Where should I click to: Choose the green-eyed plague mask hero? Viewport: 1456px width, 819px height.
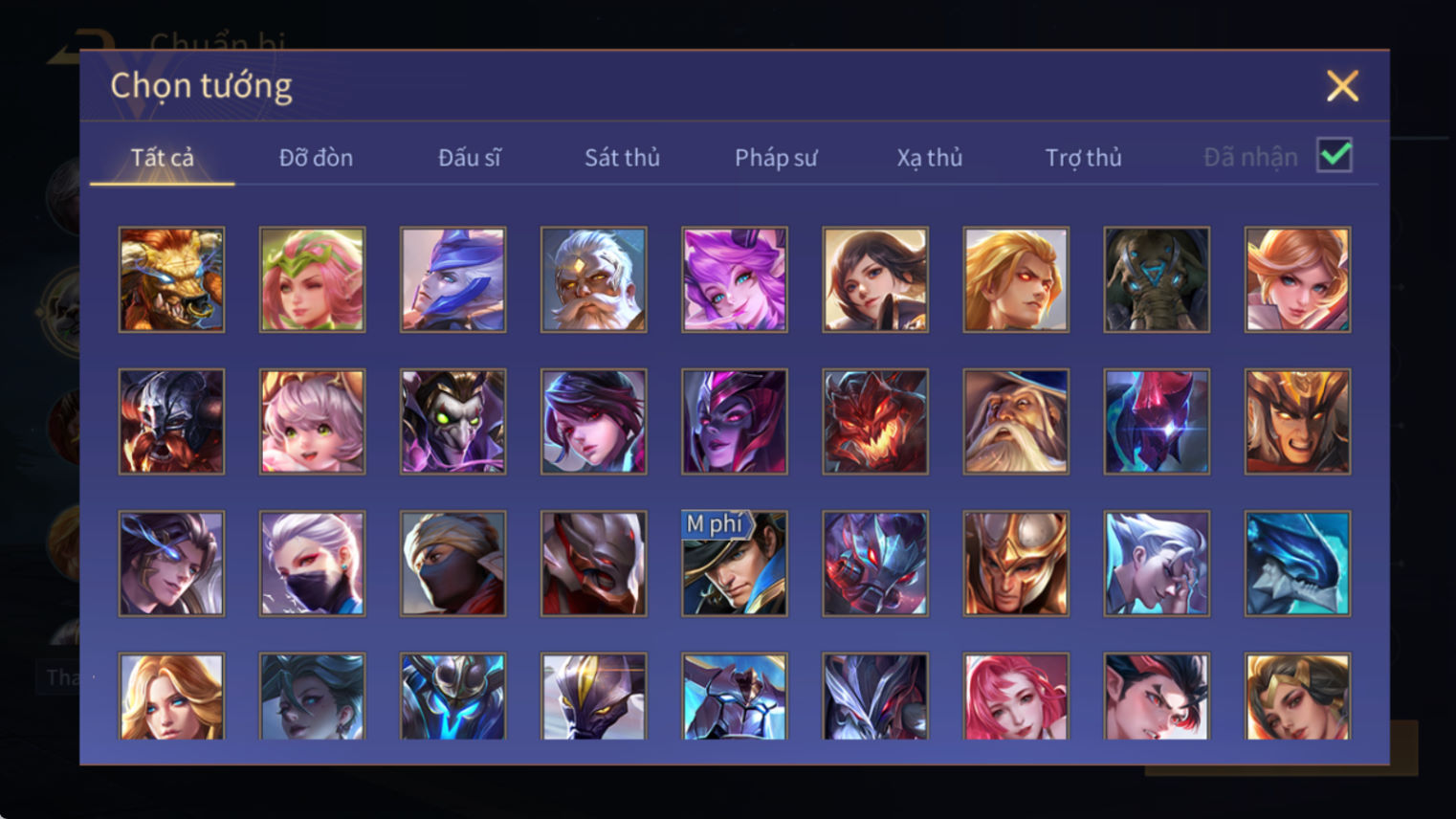pos(452,422)
